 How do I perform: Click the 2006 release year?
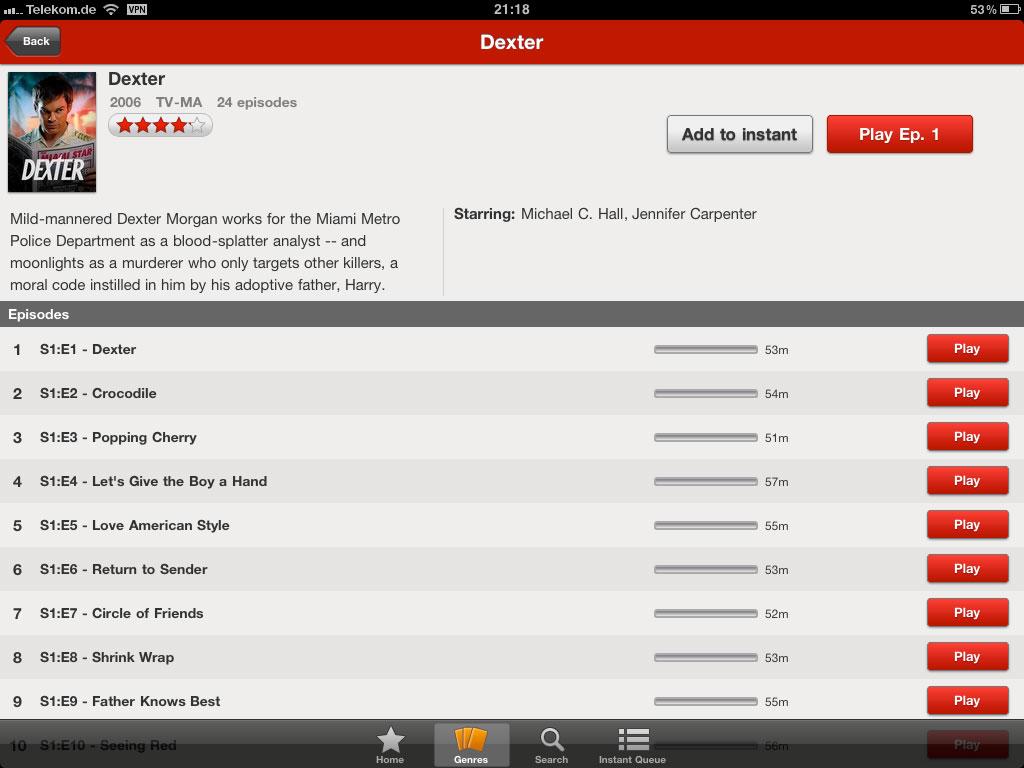coord(125,102)
